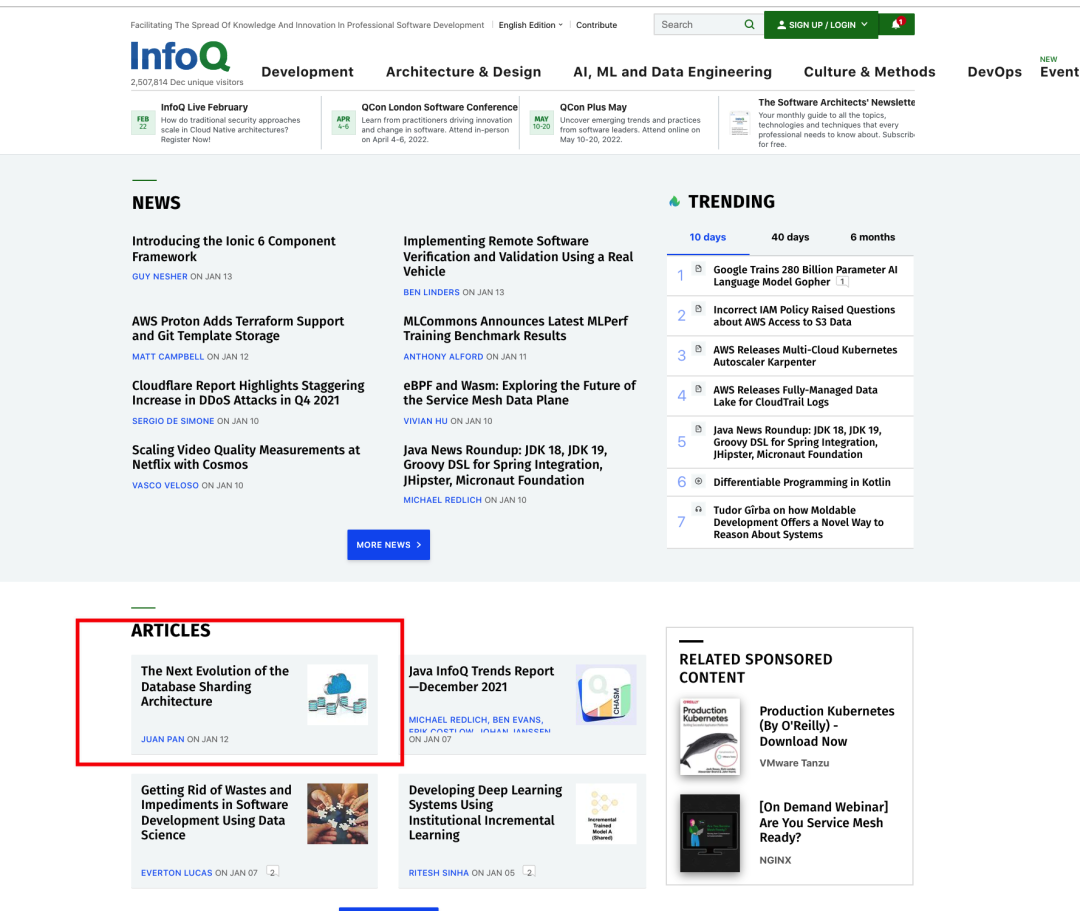Open Introducing the Ionic 6 Component Framework
This screenshot has height=911, width=1080.
[x=233, y=249]
